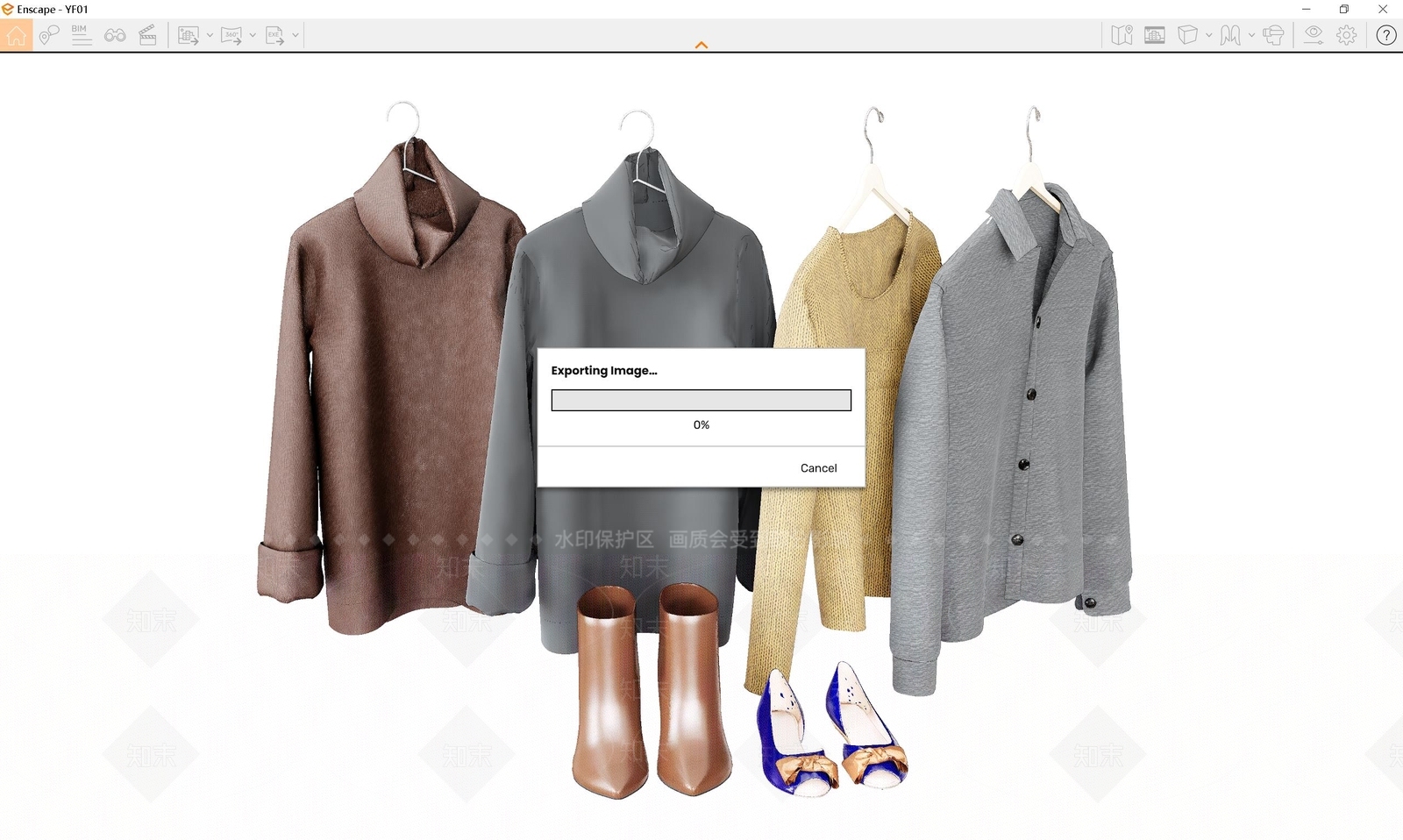1403x840 pixels.
Task: Collapse toolbar with the orange chevron
Action: pos(701,45)
